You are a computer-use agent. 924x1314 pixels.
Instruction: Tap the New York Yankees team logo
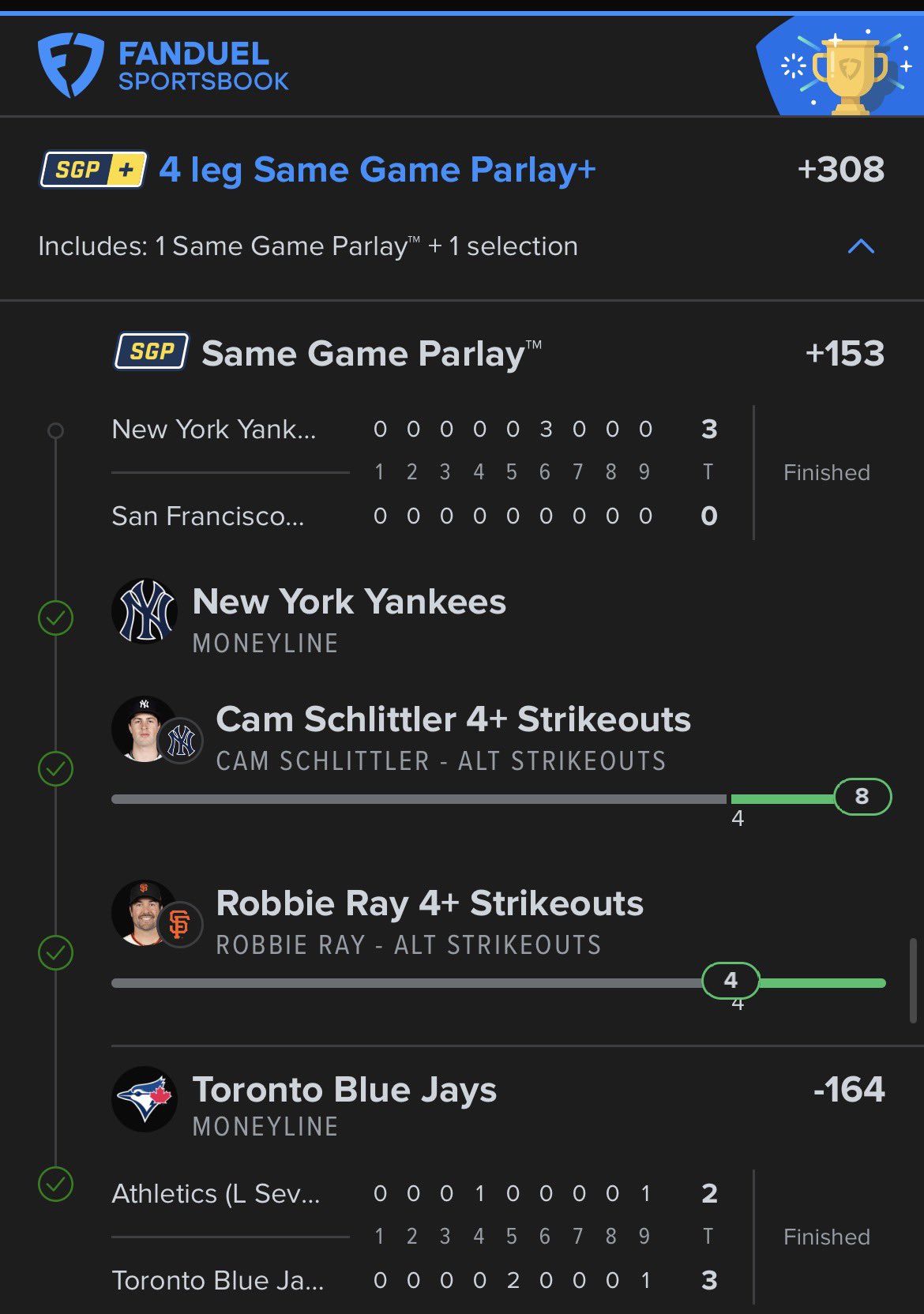click(145, 611)
